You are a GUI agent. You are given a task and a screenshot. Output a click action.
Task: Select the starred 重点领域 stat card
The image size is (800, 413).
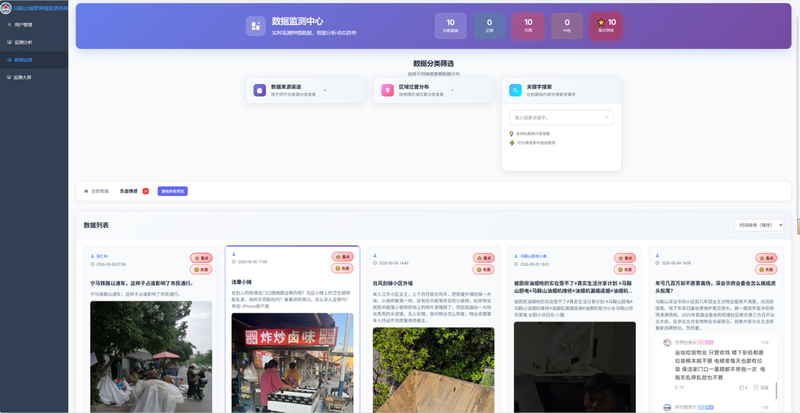(x=606, y=26)
